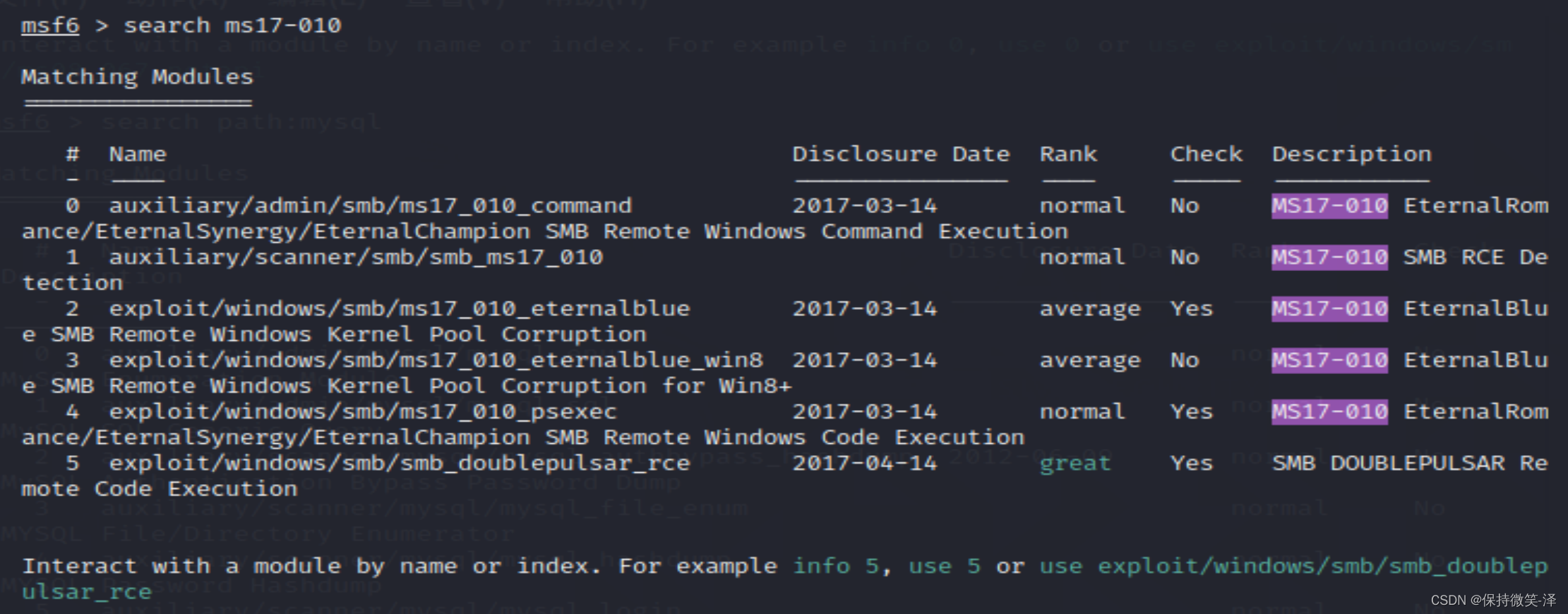Click rank 'normal' in ms17_010_command row

[x=1082, y=205]
